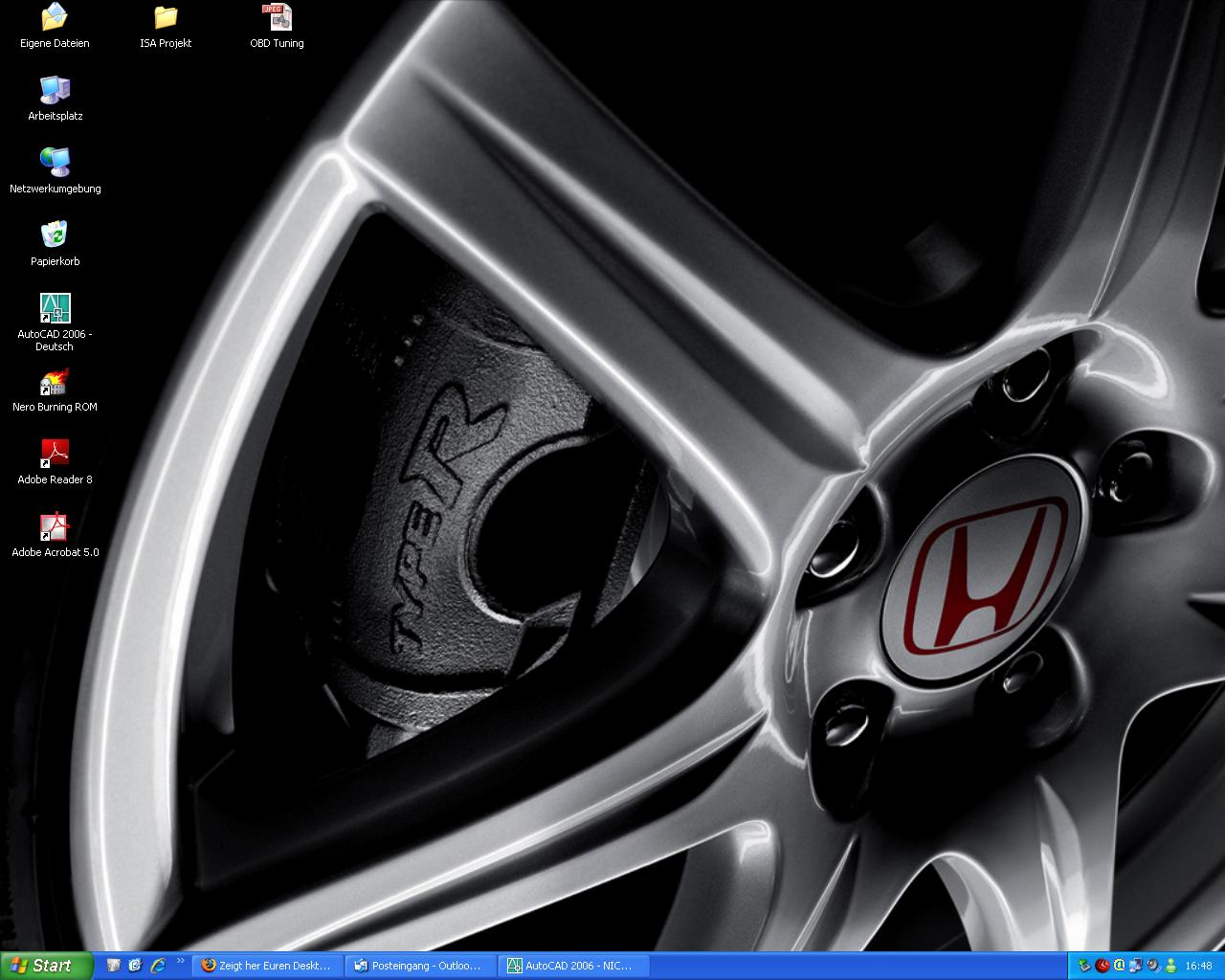Select the Nero Burning ROM shortcut
This screenshot has height=980, width=1225.
click(x=55, y=390)
